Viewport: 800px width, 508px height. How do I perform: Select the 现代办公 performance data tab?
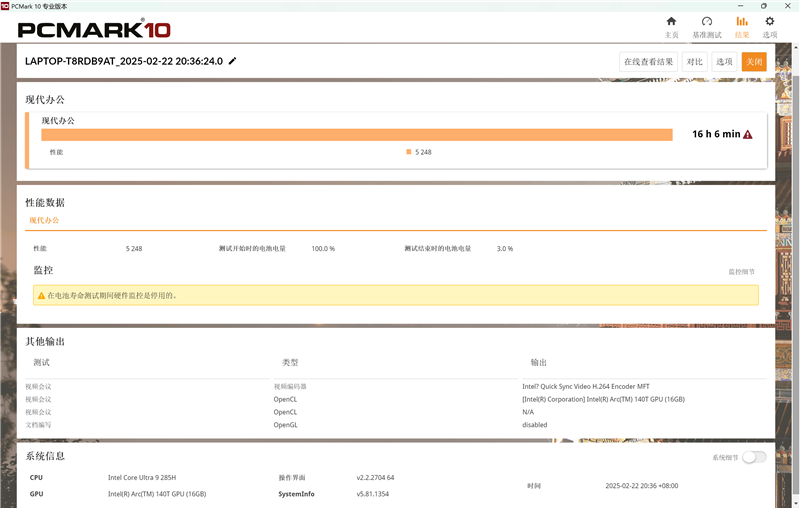point(44,220)
